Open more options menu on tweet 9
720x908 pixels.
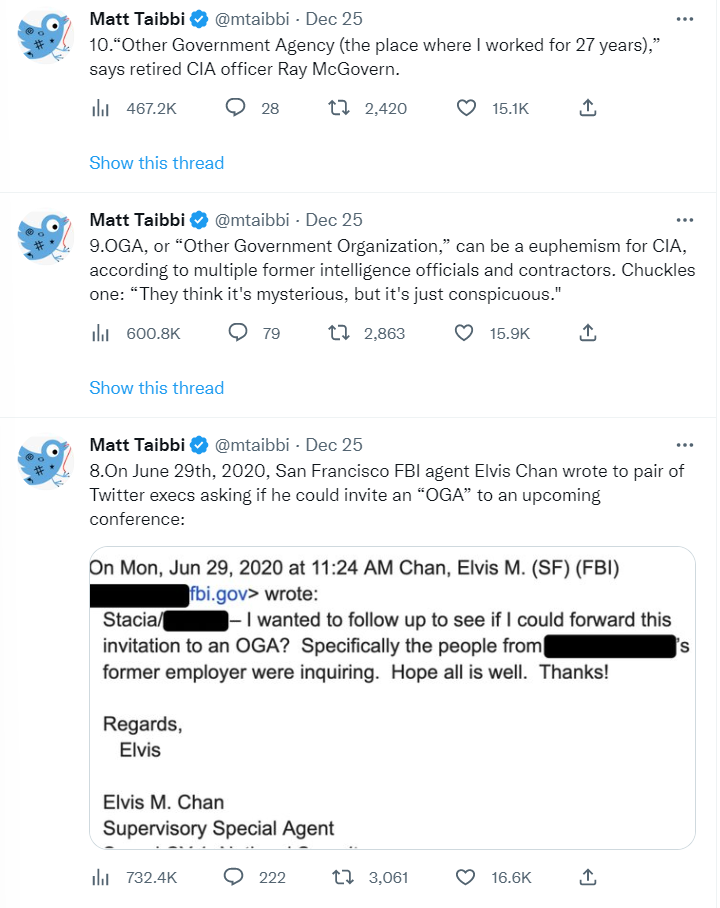click(x=684, y=220)
